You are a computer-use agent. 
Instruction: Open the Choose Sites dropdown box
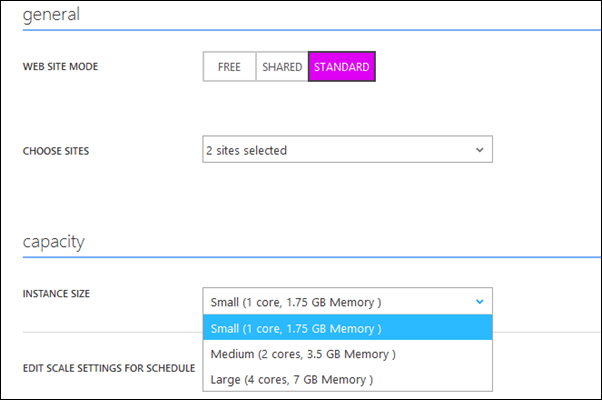346,150
